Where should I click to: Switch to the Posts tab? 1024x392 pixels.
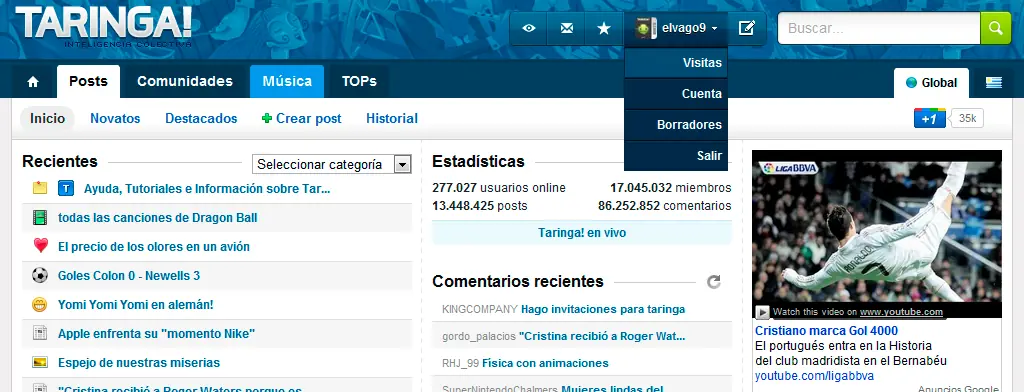coord(88,82)
